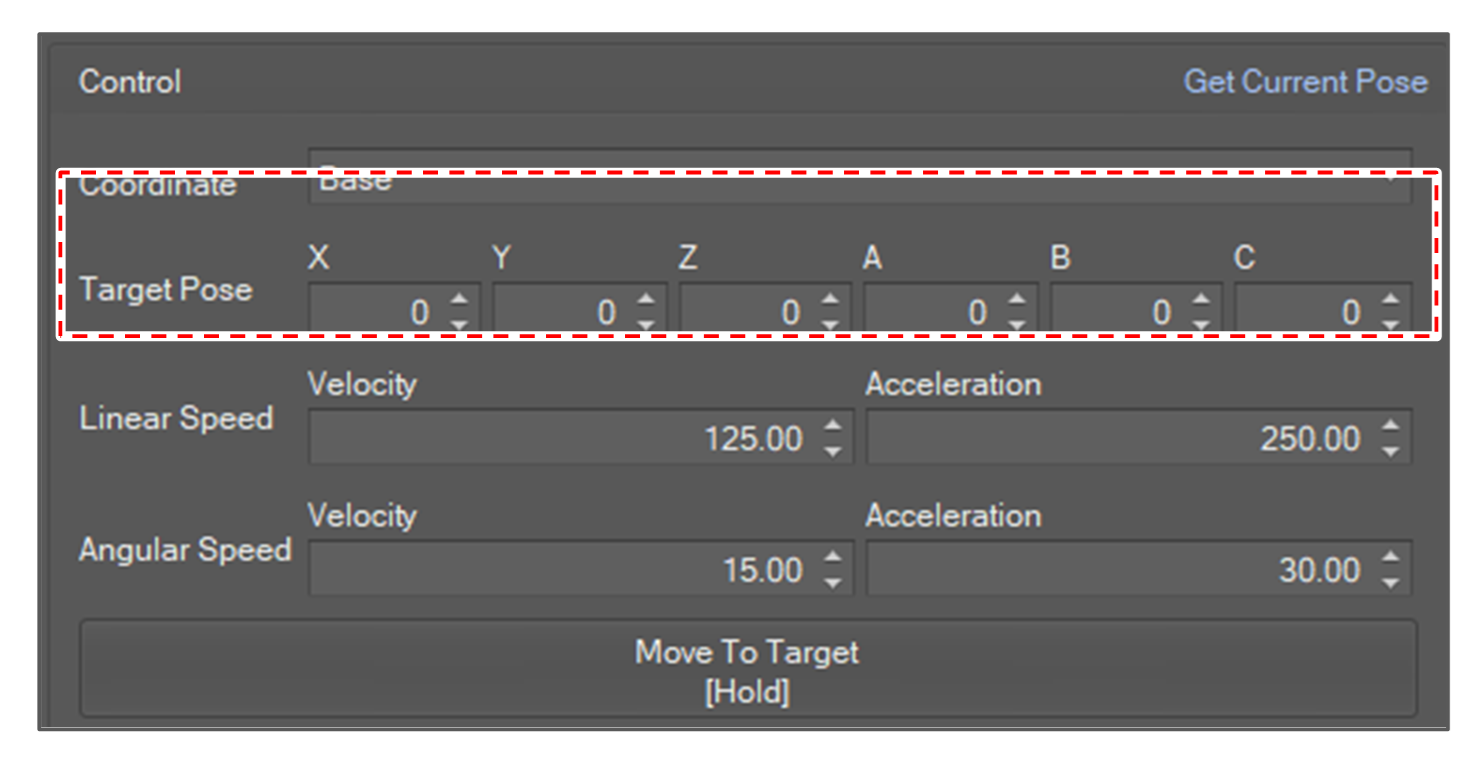The image size is (1476, 770).
Task: Increase the Linear Speed velocity value
Action: [x=832, y=427]
